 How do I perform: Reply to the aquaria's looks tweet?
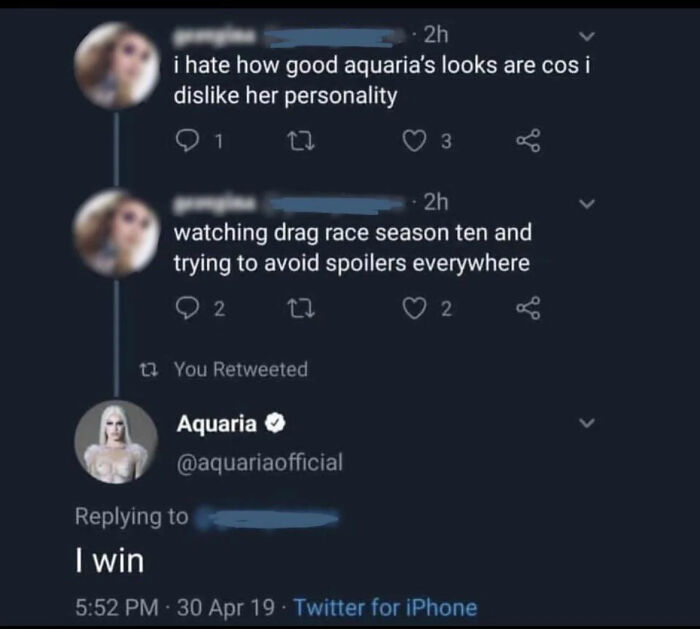(x=188, y=141)
